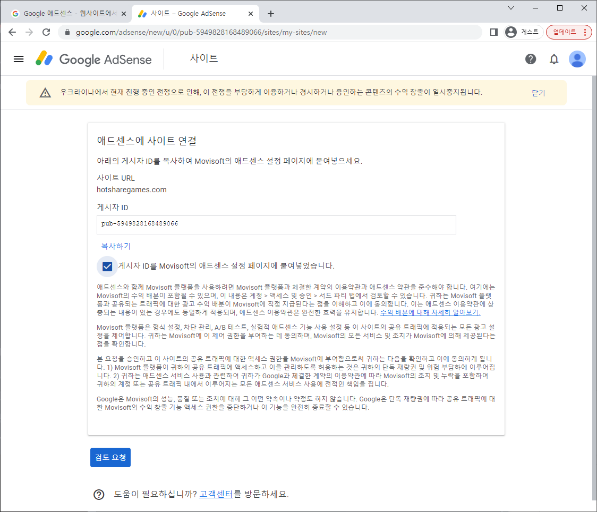597x512 pixels.
Task: Click the Google AdSense logo
Action: [94, 59]
